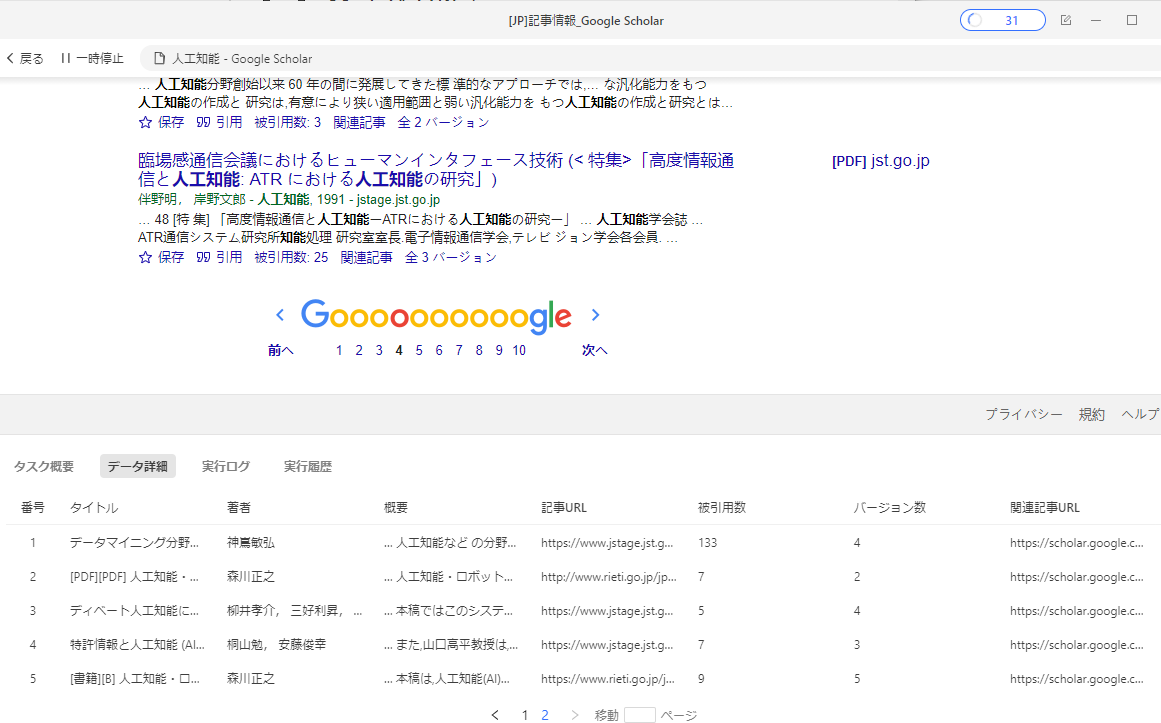Image resolution: width=1161 pixels, height=723 pixels.
Task: Click the 31 progress counter indicator
Action: (x=1003, y=20)
